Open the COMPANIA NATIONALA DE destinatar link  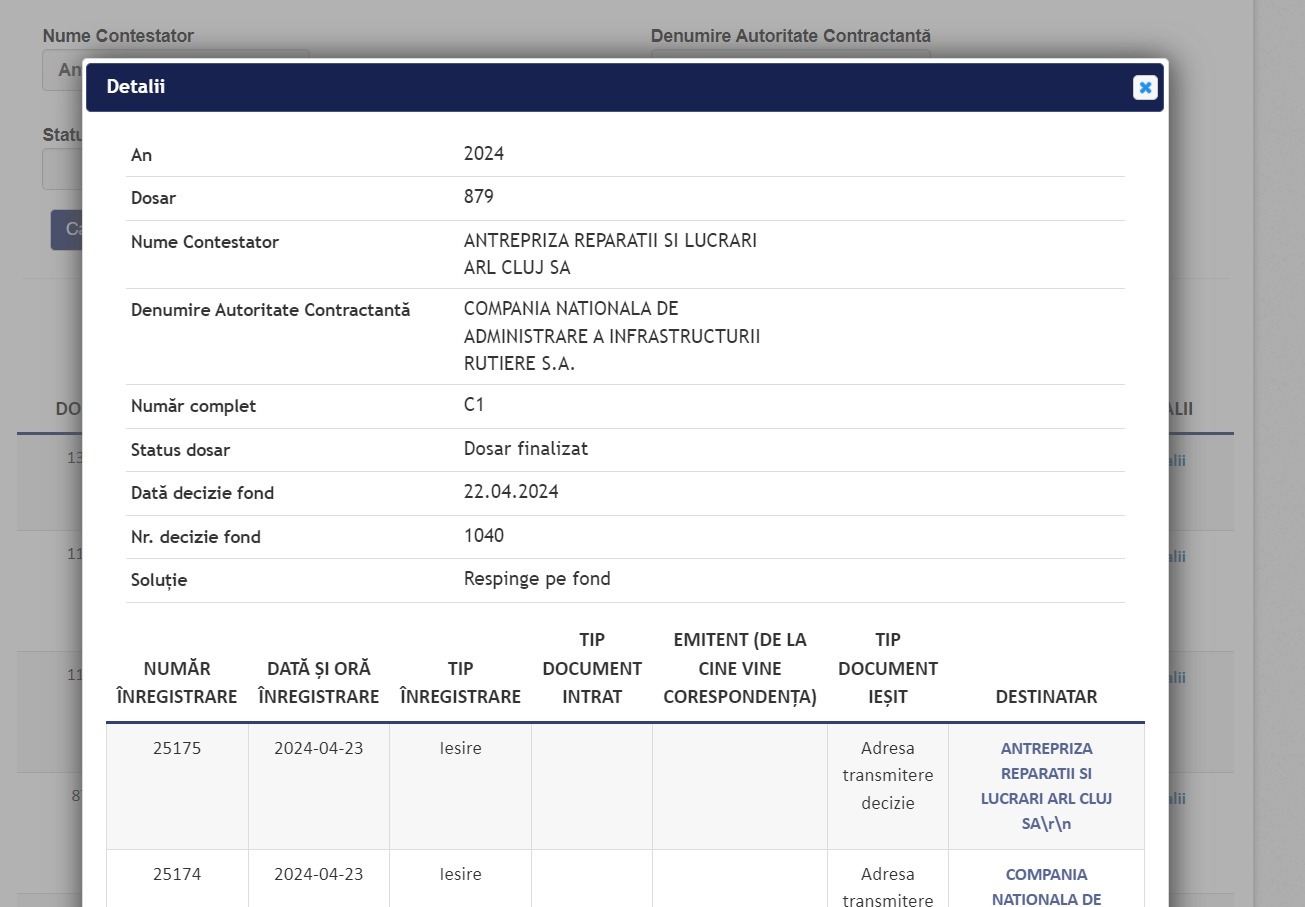click(1046, 886)
